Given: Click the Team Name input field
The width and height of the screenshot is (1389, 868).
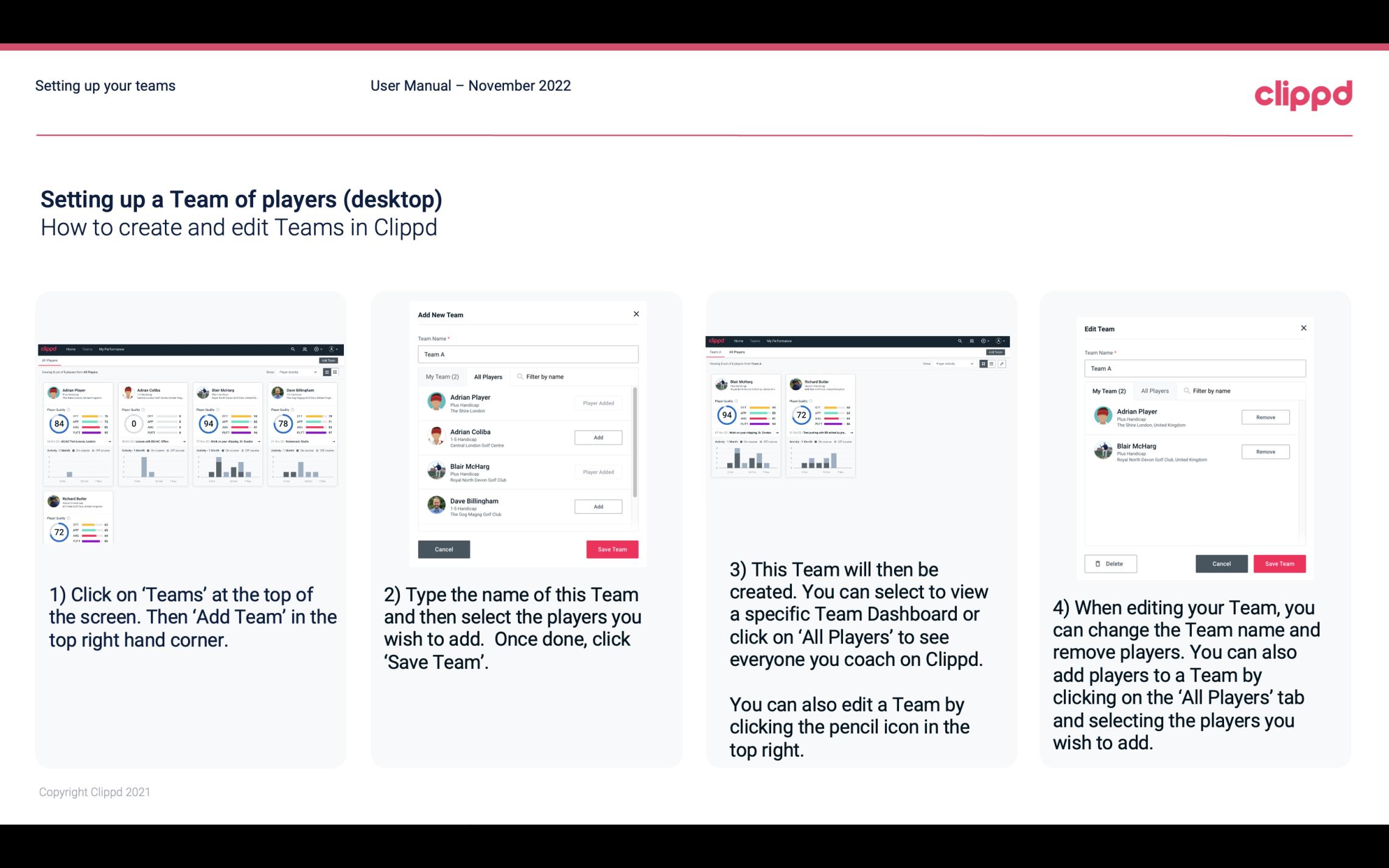Looking at the screenshot, I should pyautogui.click(x=528, y=354).
